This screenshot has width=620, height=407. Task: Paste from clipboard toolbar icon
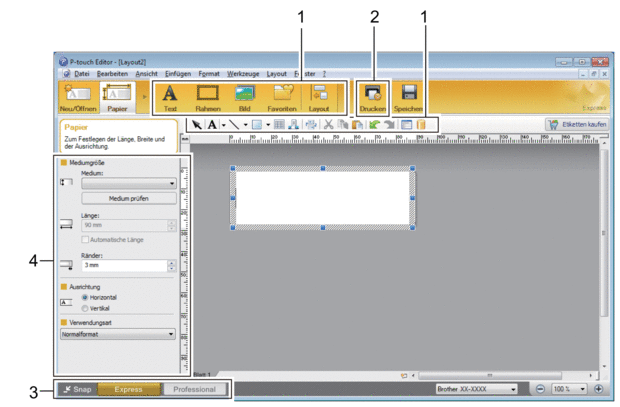point(357,125)
